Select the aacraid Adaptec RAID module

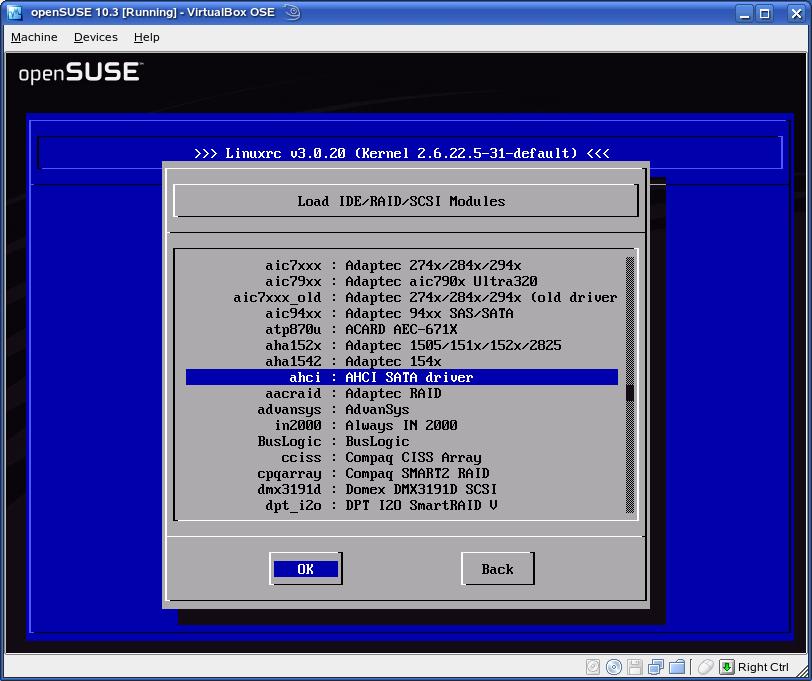(x=402, y=393)
